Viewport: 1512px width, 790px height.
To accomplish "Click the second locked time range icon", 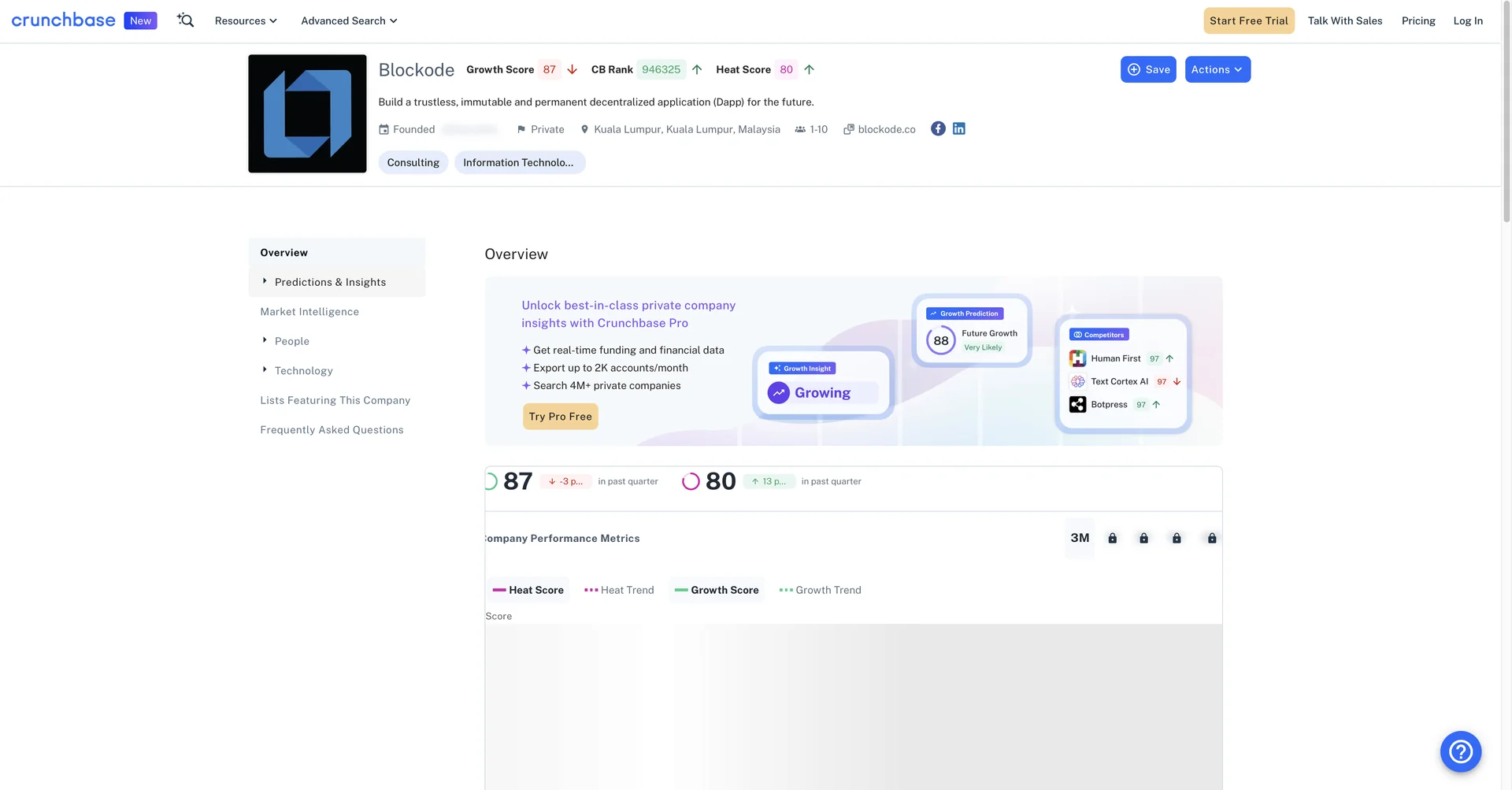I will pos(1144,538).
